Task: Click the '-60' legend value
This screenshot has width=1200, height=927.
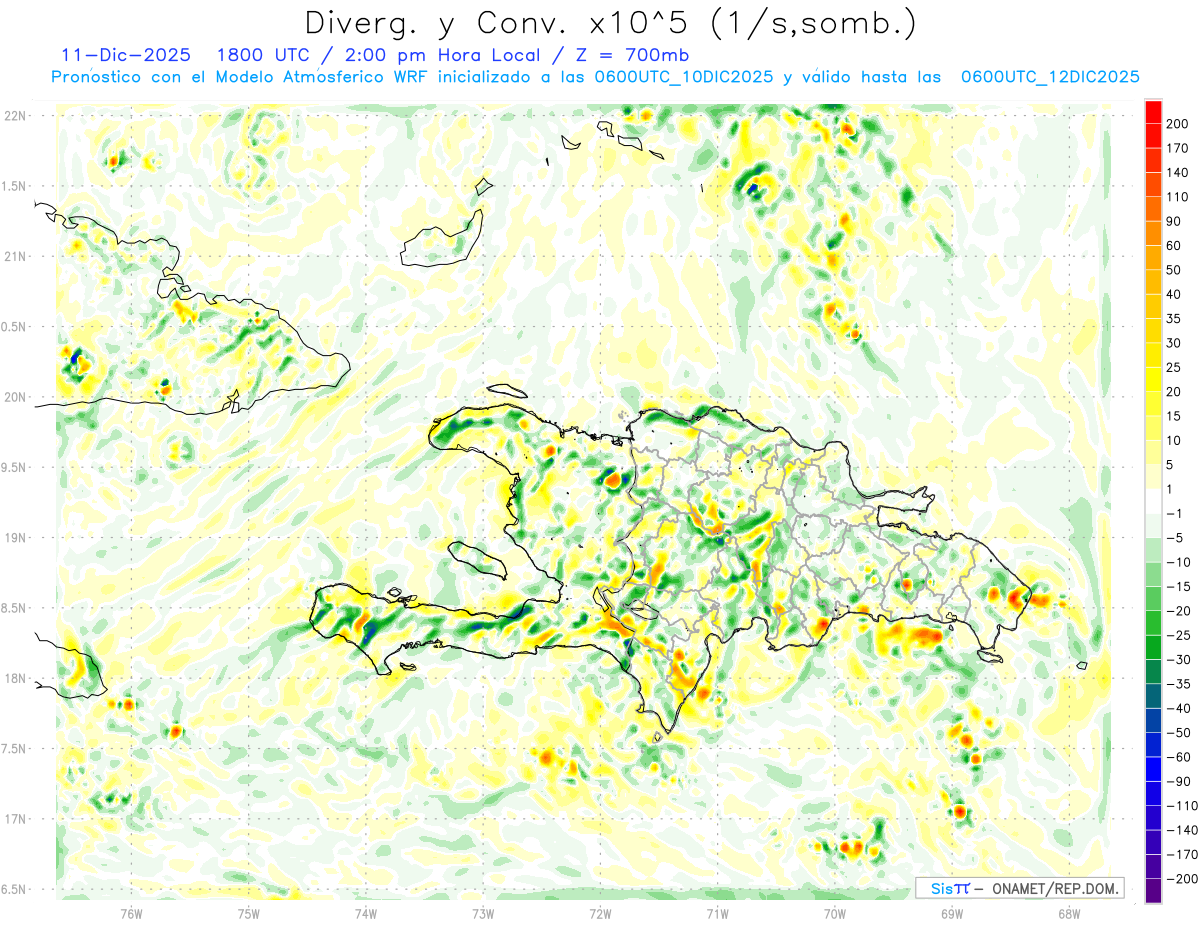Action: tap(1178, 759)
